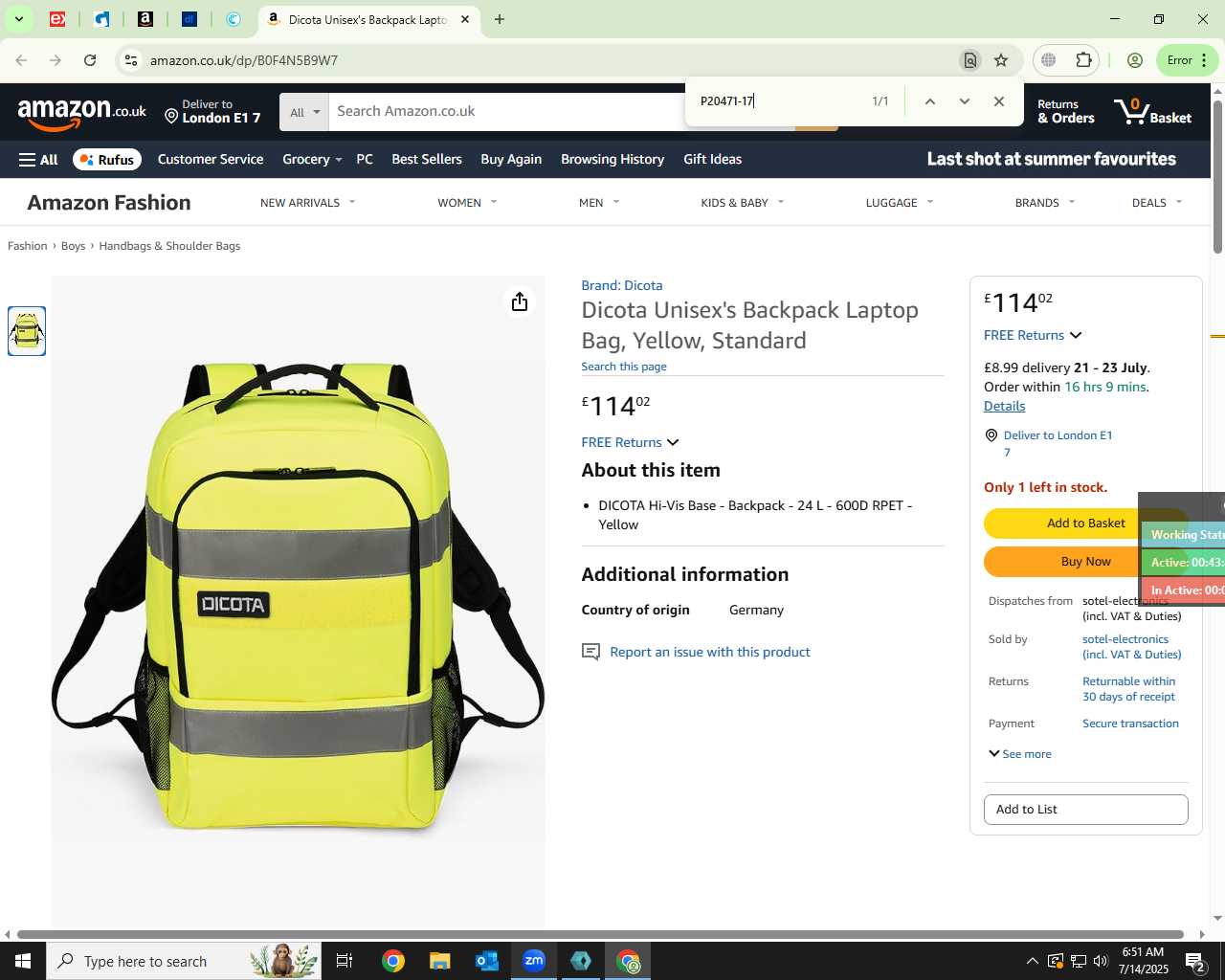
Task: Click Secure transaction link
Action: (x=1130, y=724)
